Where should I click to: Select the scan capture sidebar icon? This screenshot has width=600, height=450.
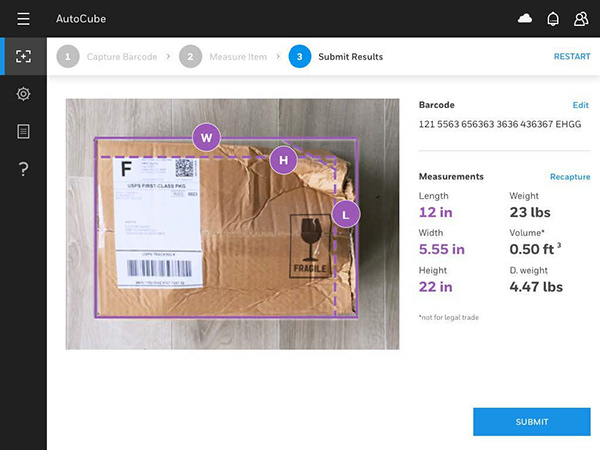point(23,56)
